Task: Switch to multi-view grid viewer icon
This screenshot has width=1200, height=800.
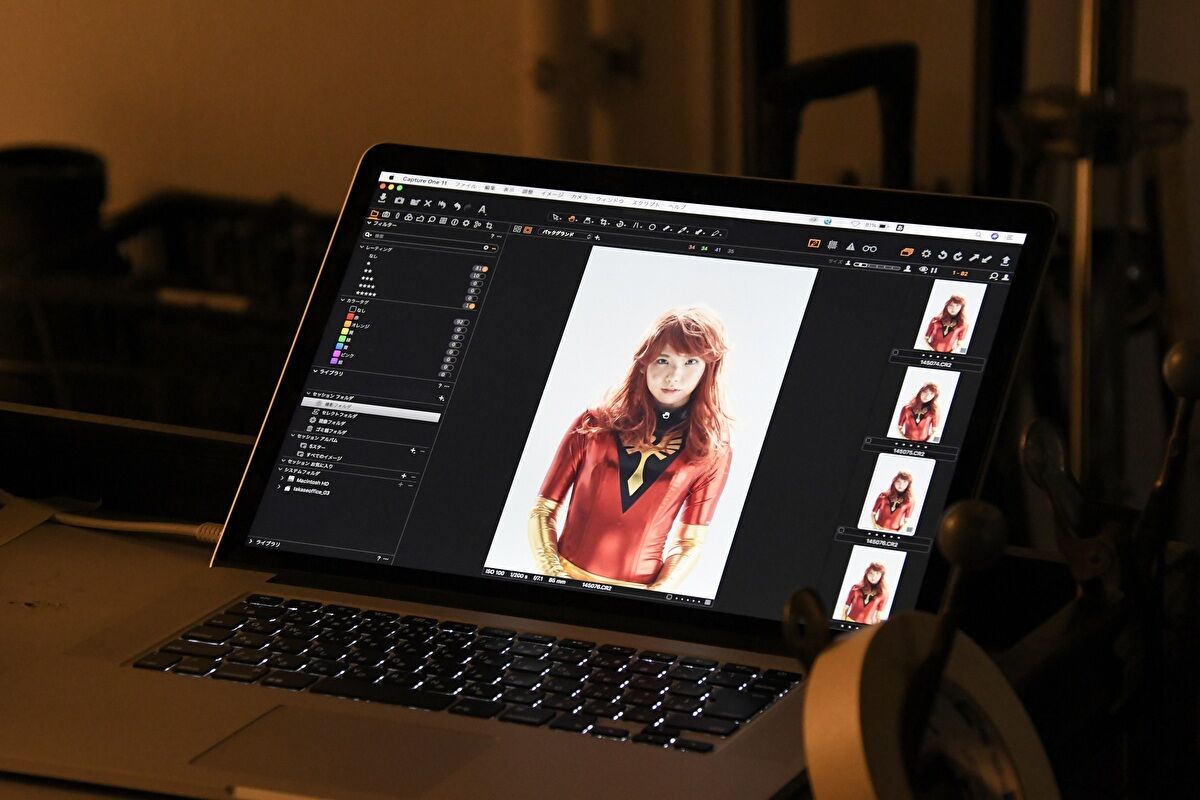Action: pos(517,229)
